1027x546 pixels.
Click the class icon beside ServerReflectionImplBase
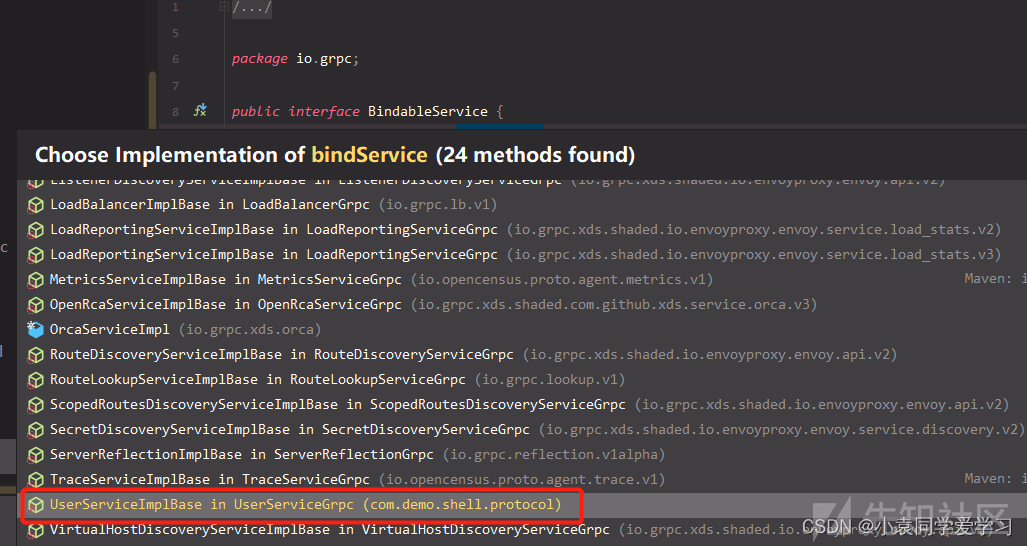[x=35, y=455]
